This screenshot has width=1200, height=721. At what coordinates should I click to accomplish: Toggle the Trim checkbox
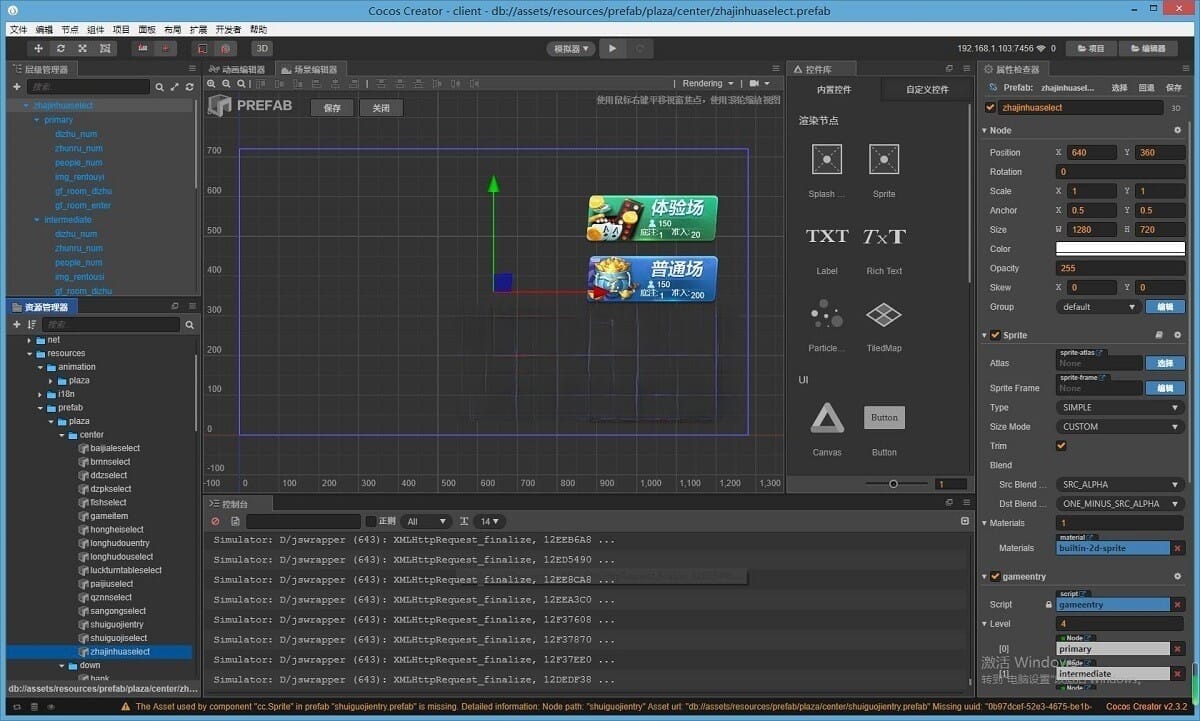click(1061, 446)
